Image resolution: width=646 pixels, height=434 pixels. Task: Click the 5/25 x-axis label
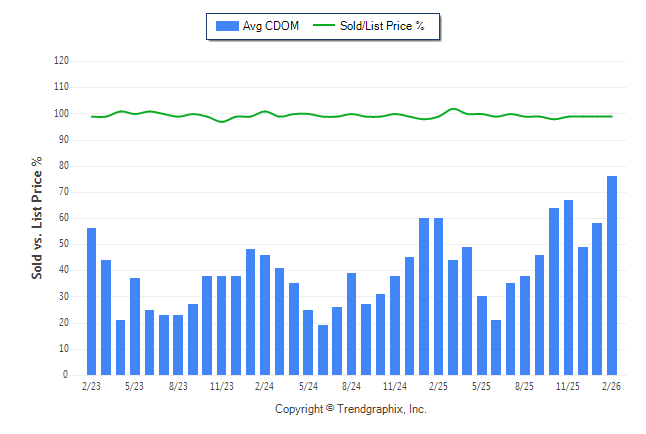[x=482, y=386]
